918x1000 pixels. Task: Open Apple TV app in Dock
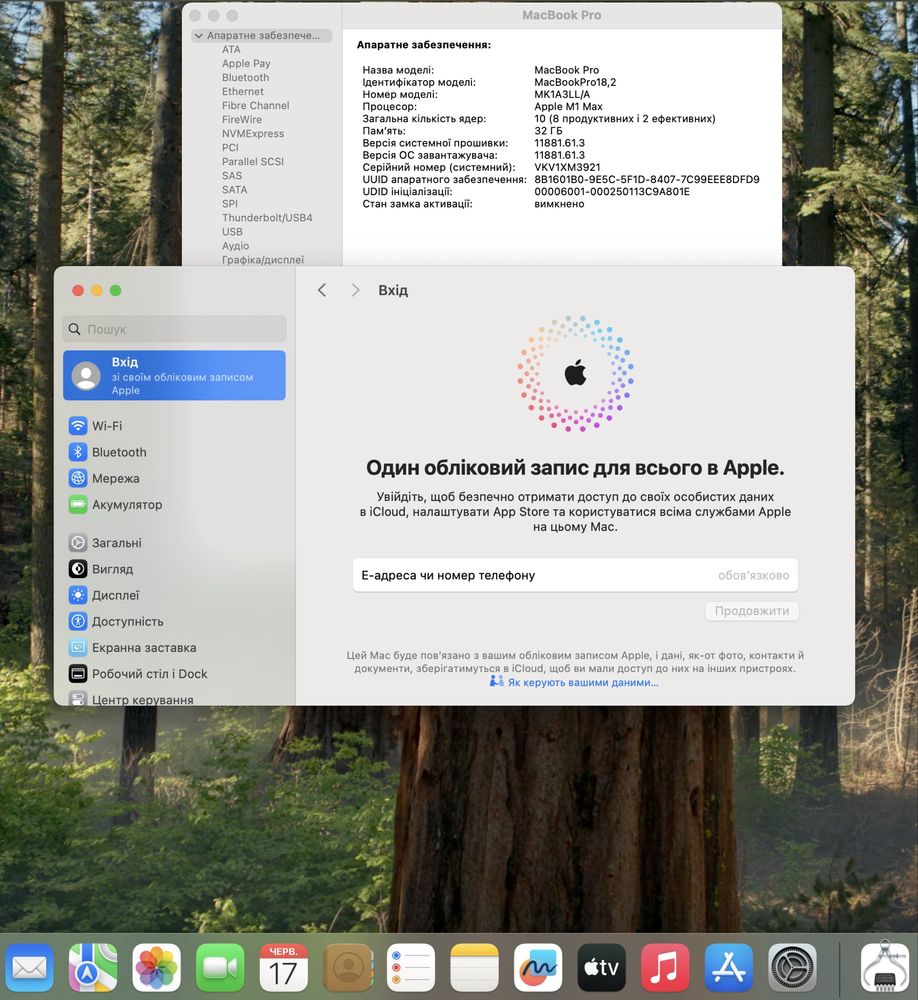click(602, 967)
